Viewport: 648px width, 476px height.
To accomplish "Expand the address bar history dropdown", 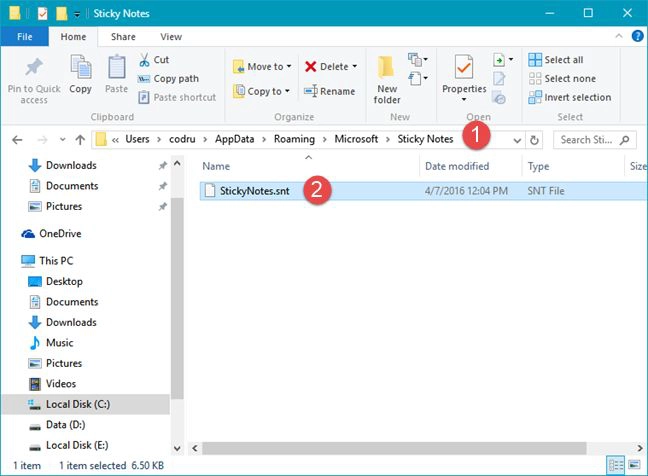I will coord(517,140).
